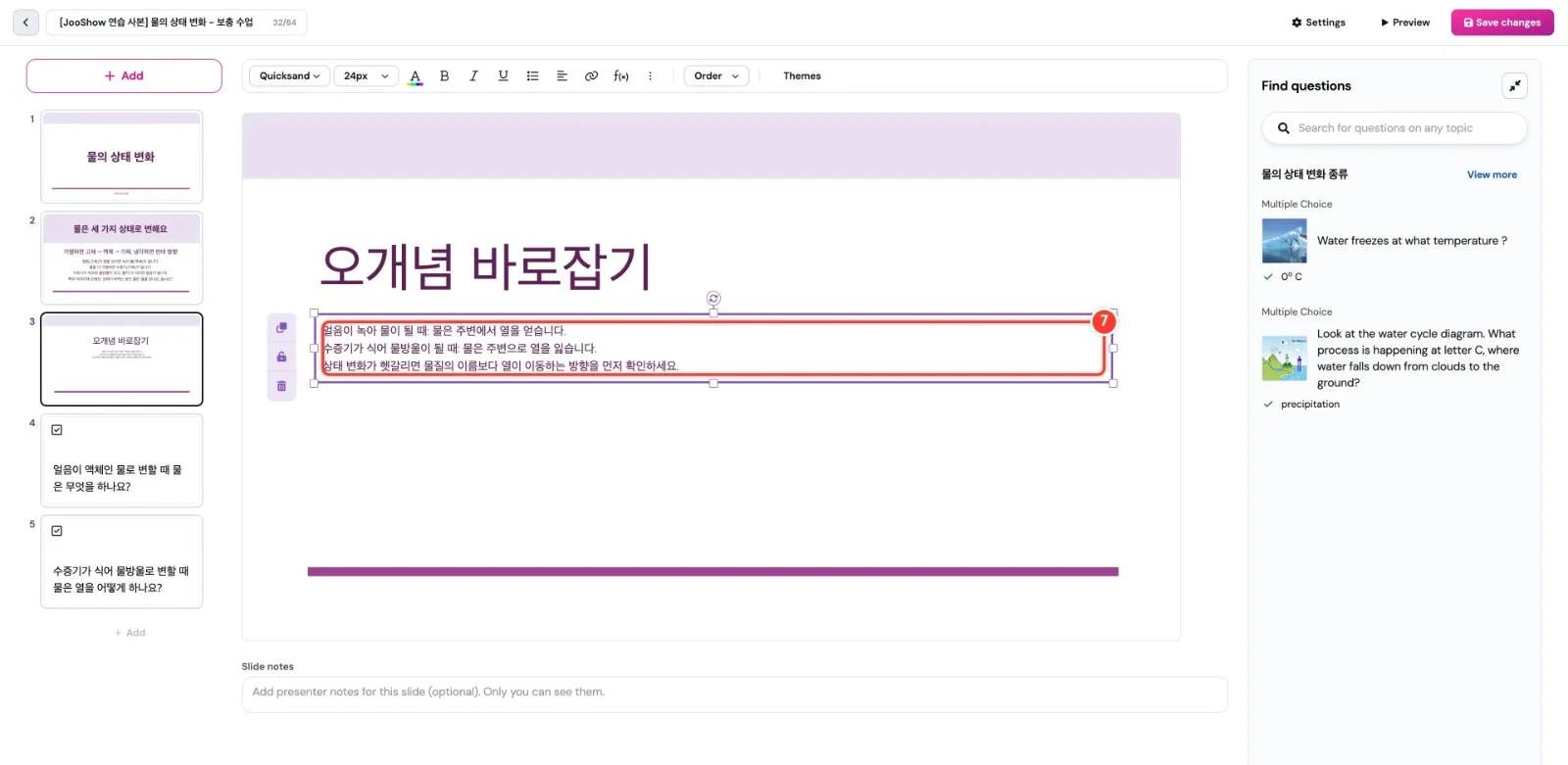Viewport: 1568px width, 765px height.
Task: Select slide 3 오개념 바로잡기 thumbnail
Action: pos(122,359)
